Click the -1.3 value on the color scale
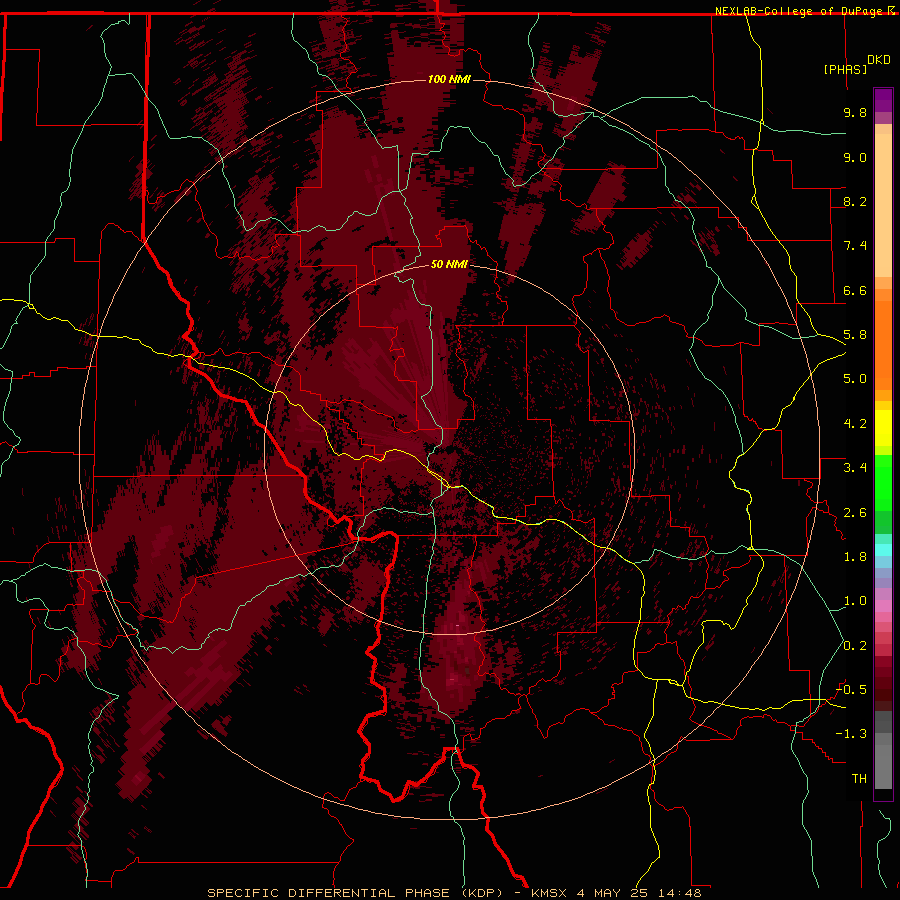900x900 pixels. tap(851, 734)
